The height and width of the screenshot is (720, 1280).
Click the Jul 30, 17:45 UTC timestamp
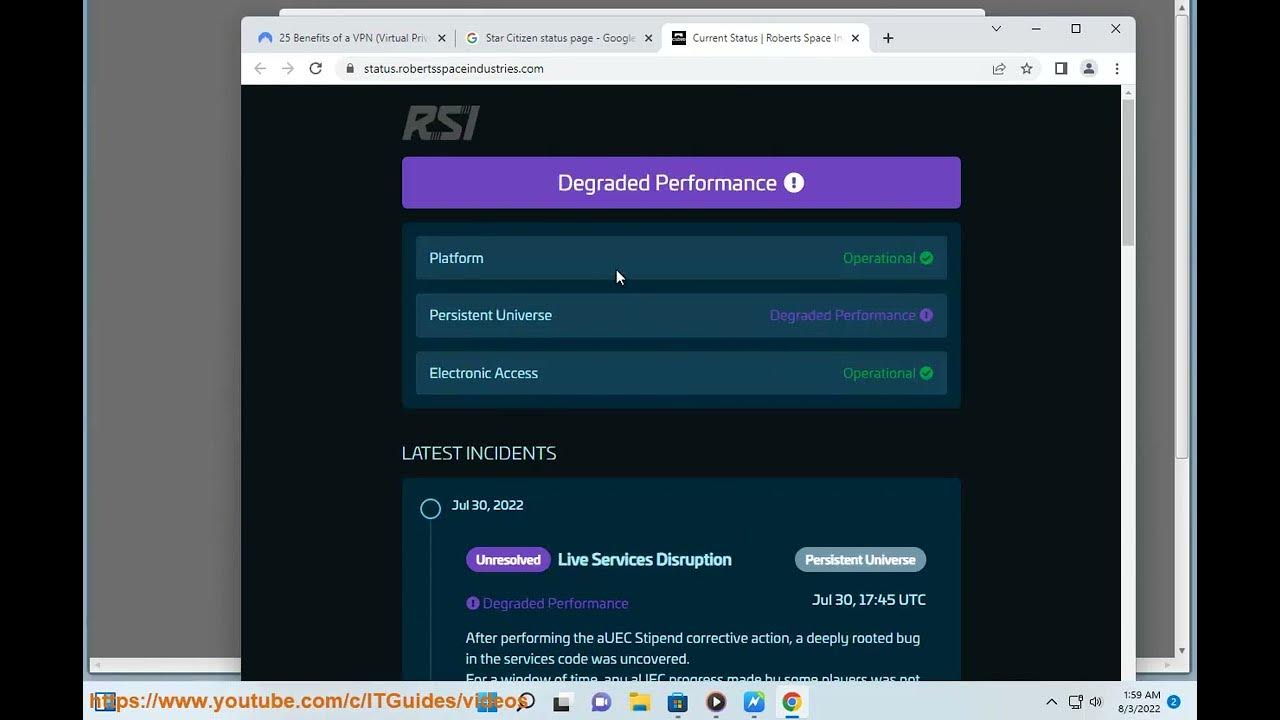tap(869, 600)
